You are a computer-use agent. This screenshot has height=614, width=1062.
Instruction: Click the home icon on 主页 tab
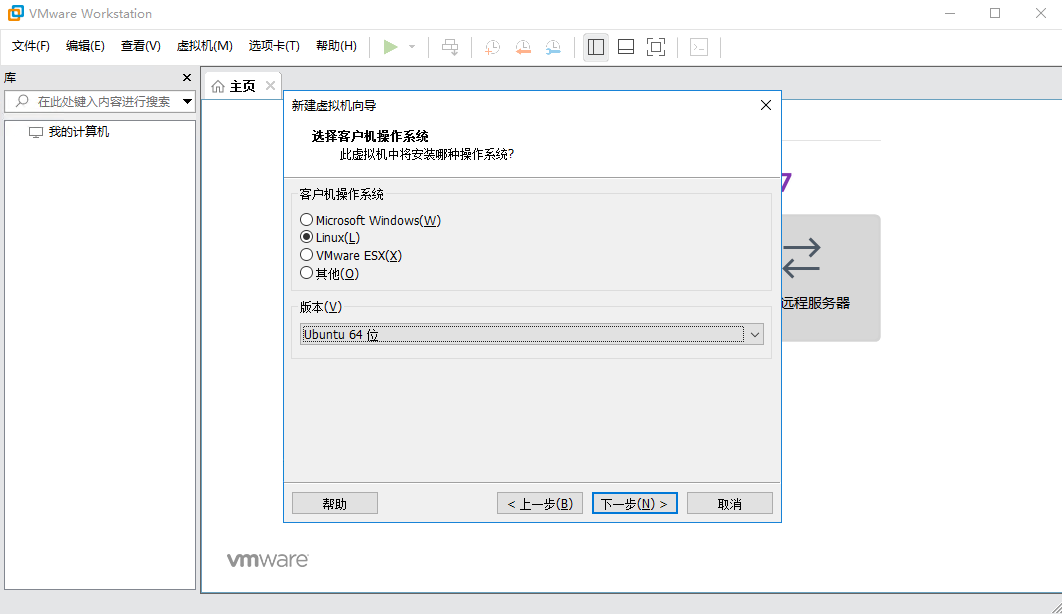pos(218,86)
